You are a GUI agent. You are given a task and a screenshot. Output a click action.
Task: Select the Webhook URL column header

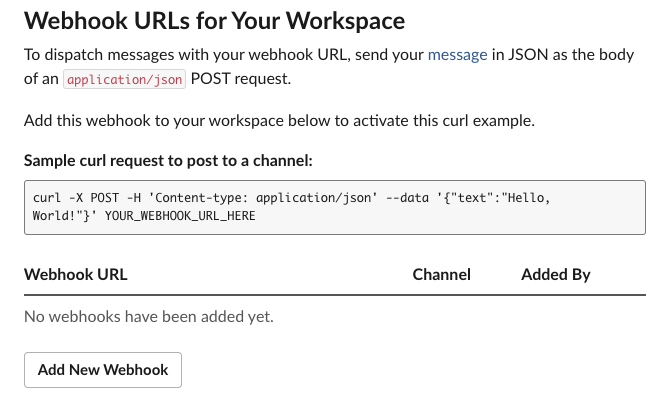pyautogui.click(x=76, y=274)
